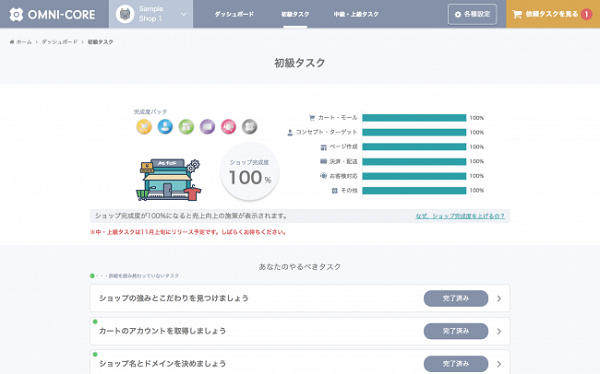
Task: Expand chevron of カートのアカウント task row
Action: (499, 332)
